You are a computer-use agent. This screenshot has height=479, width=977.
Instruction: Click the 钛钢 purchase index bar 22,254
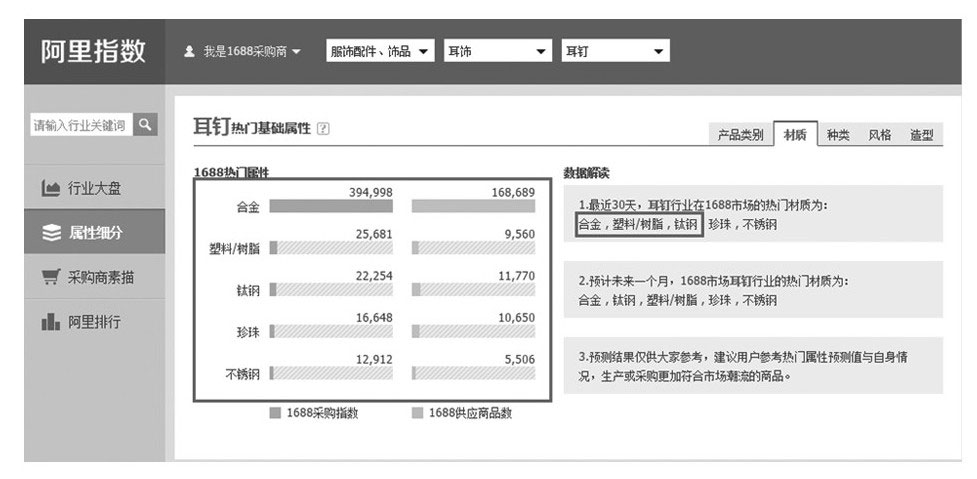point(331,290)
